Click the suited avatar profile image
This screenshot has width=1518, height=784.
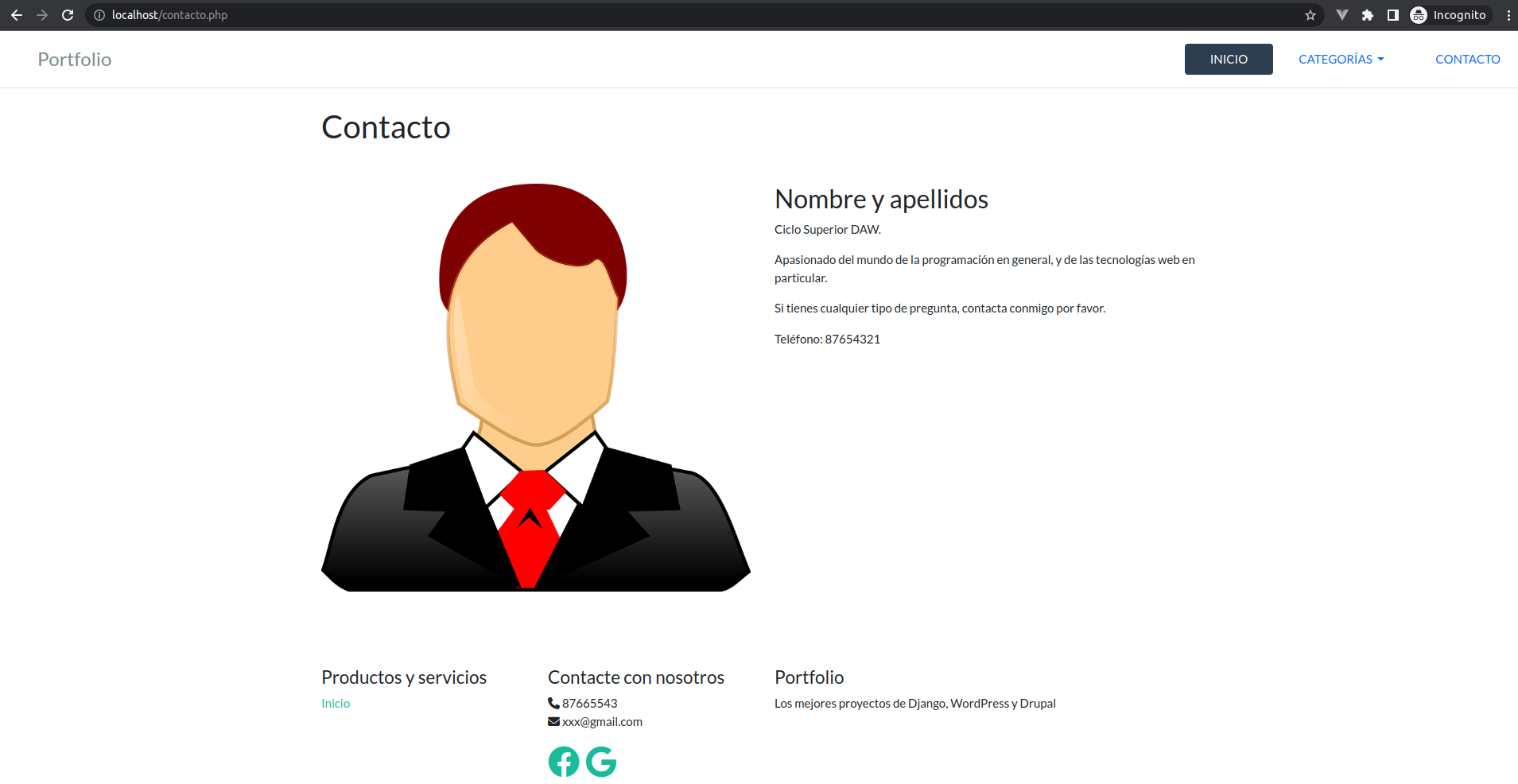(535, 387)
